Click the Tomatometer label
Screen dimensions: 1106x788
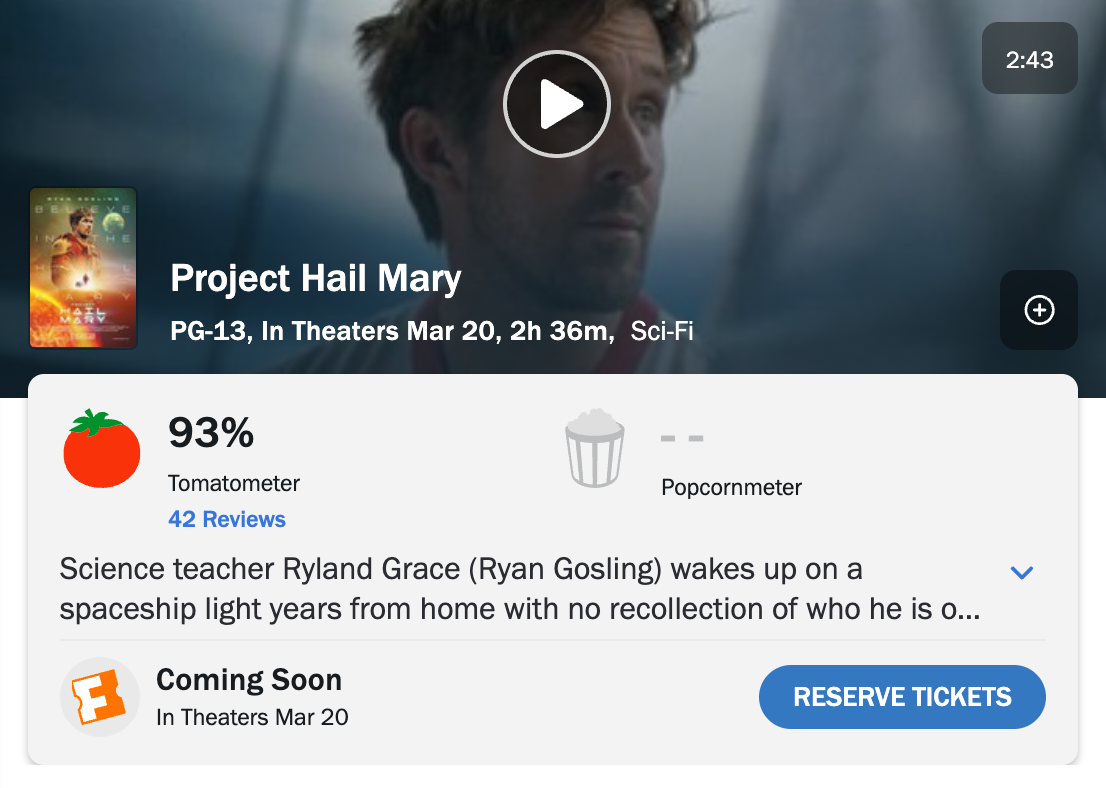[x=234, y=483]
